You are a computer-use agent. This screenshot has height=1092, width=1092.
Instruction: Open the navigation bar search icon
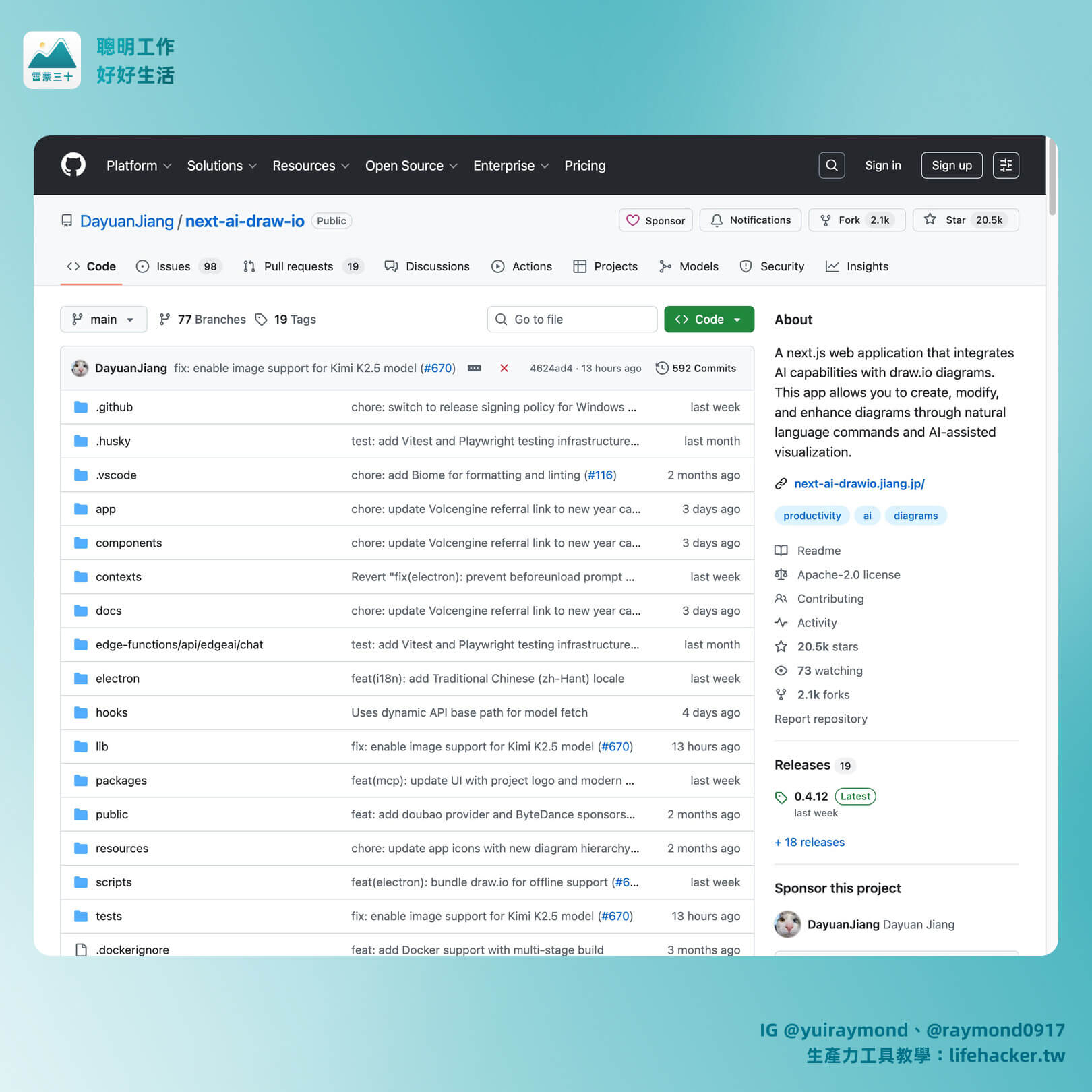[x=832, y=165]
